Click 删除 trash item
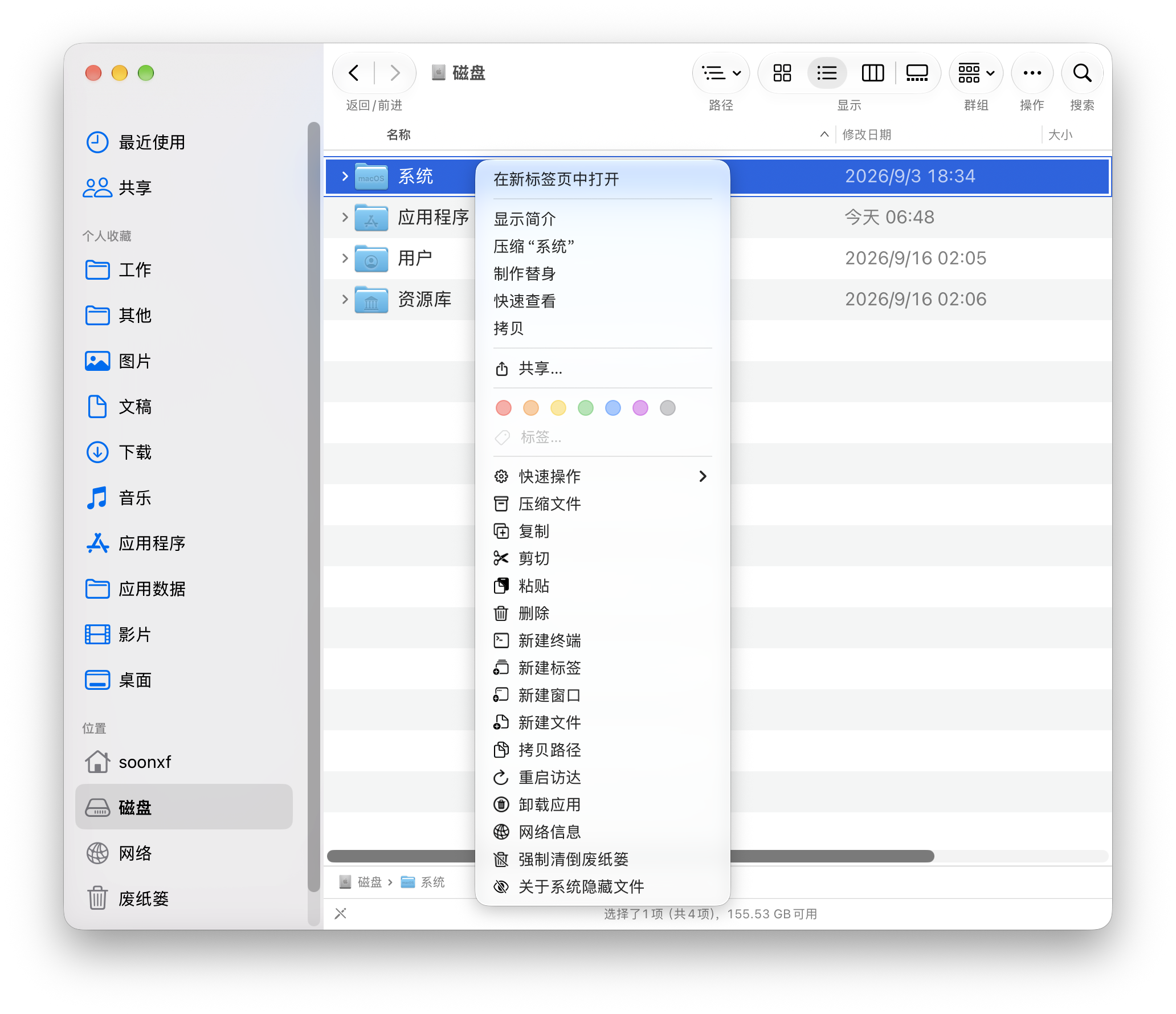This screenshot has width=1176, height=1014. pos(602,614)
